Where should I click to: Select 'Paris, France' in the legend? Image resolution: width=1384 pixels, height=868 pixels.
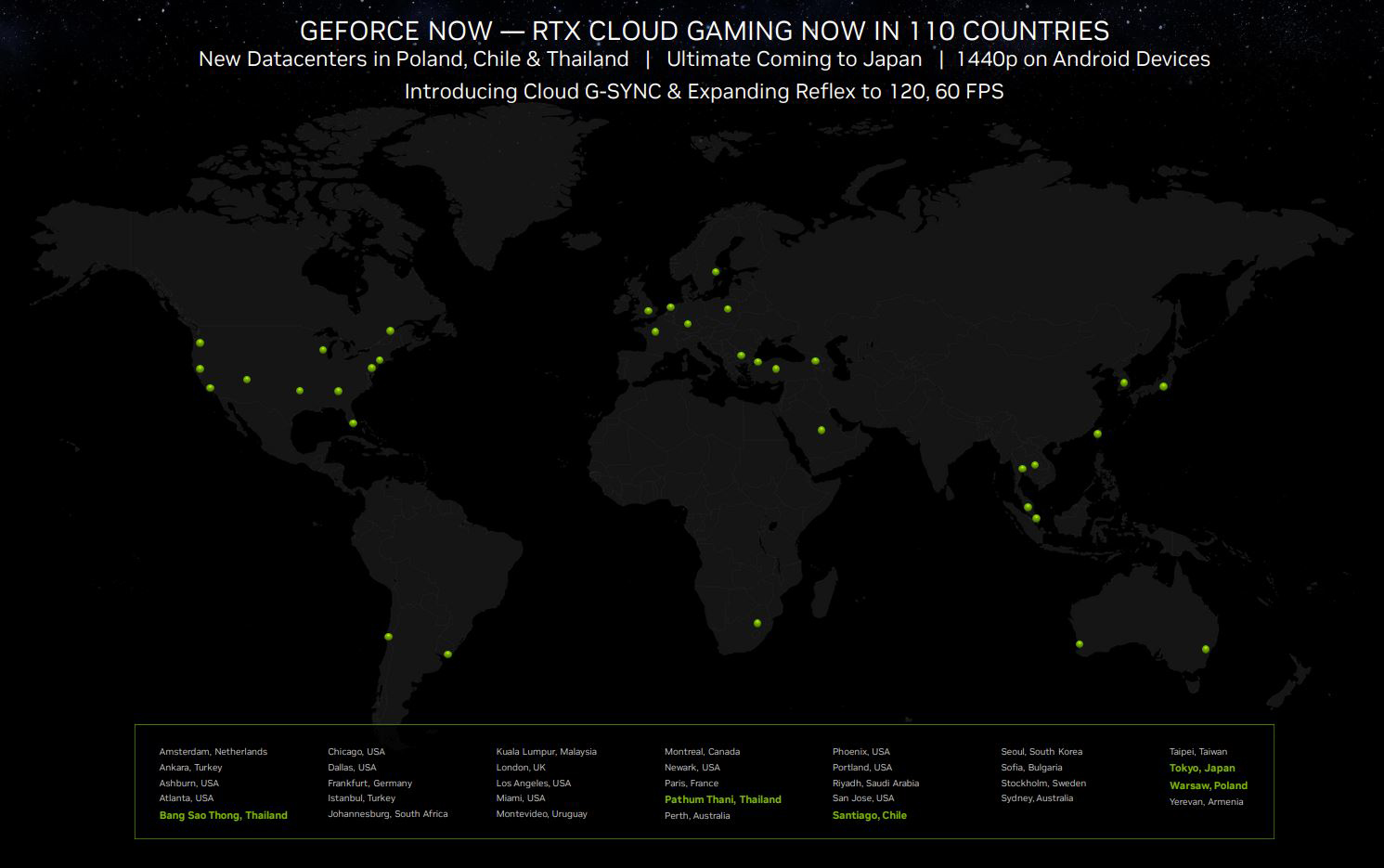pos(692,784)
